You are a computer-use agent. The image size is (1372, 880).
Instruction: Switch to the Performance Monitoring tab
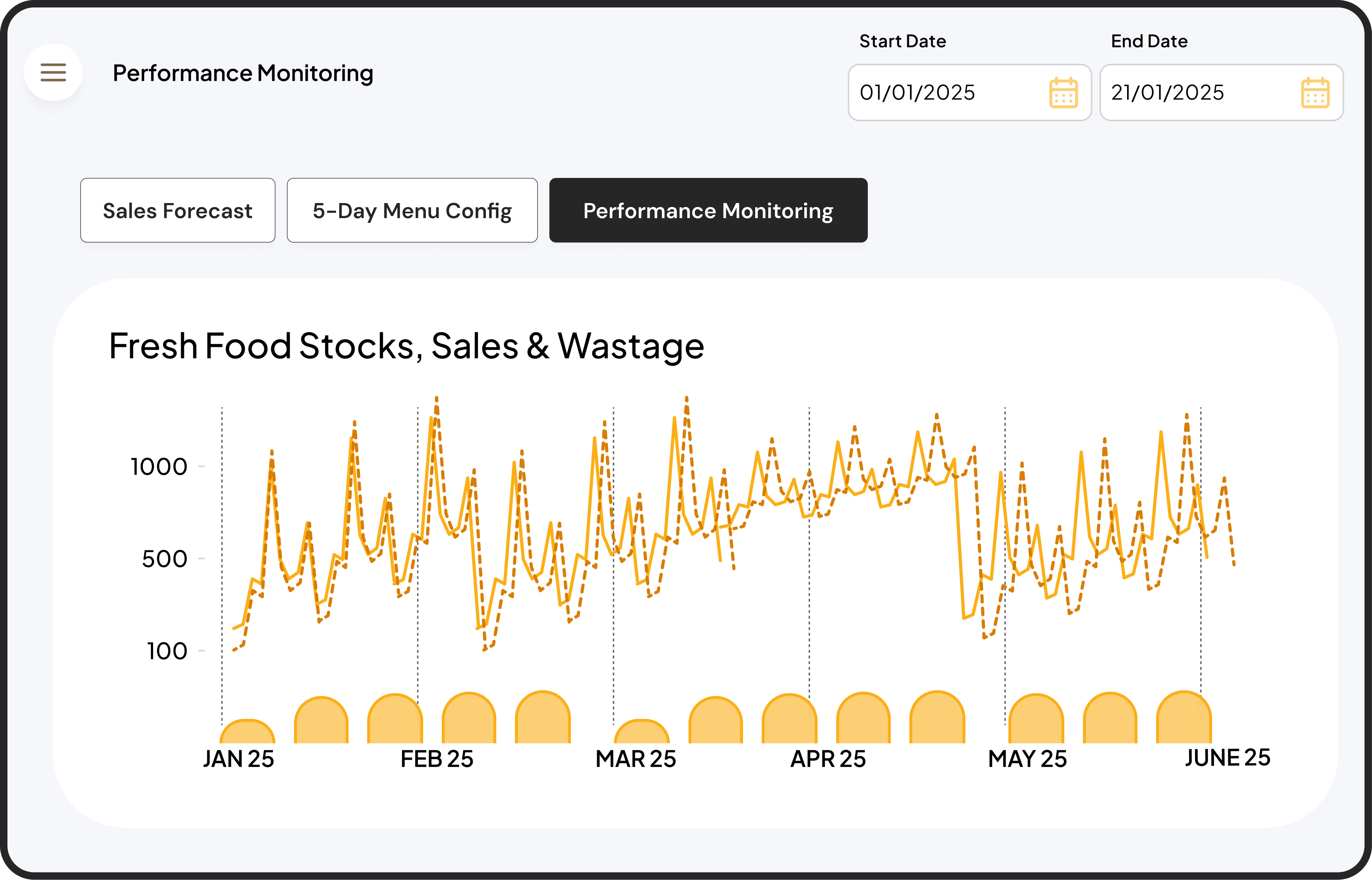pyautogui.click(x=708, y=210)
